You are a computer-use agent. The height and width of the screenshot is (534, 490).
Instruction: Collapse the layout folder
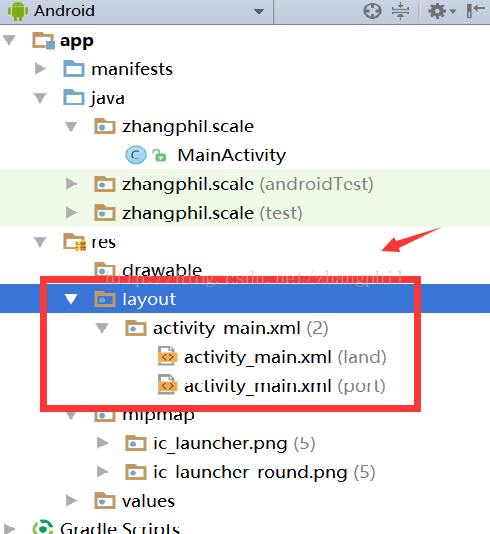click(71, 299)
